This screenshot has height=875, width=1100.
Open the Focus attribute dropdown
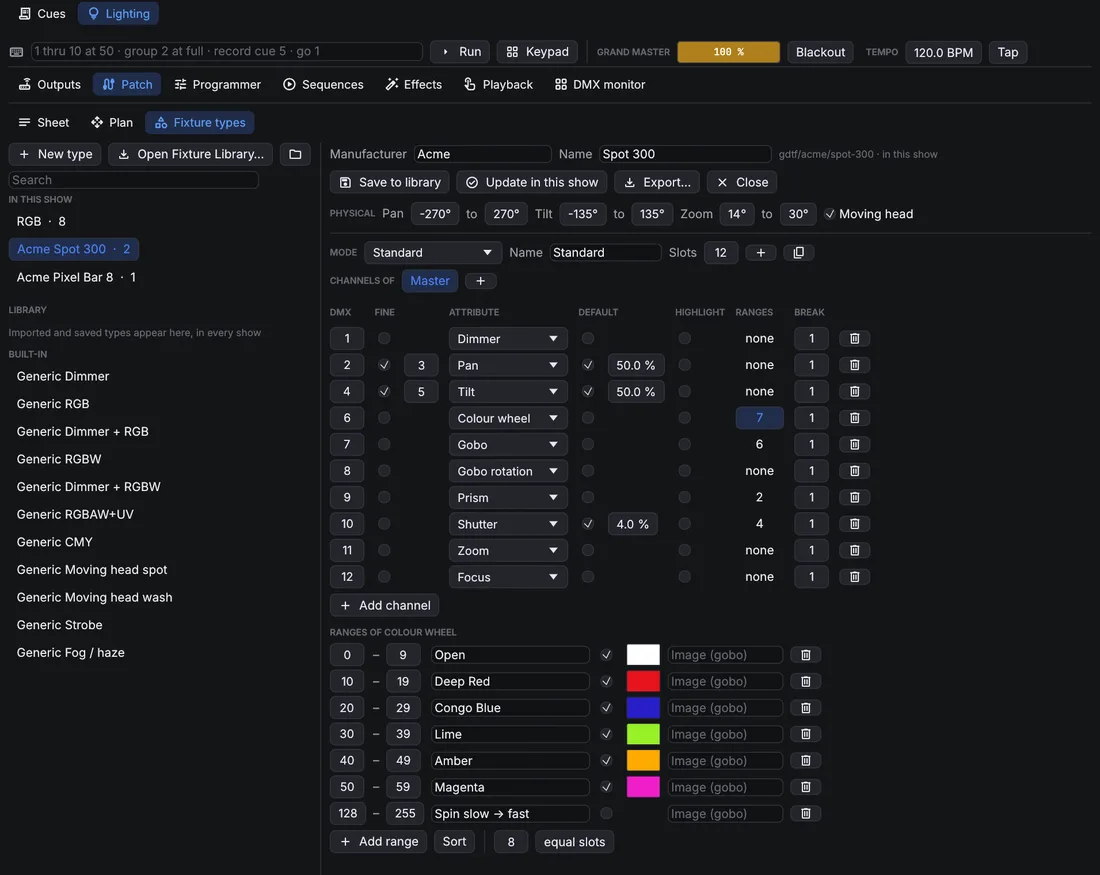pos(508,577)
